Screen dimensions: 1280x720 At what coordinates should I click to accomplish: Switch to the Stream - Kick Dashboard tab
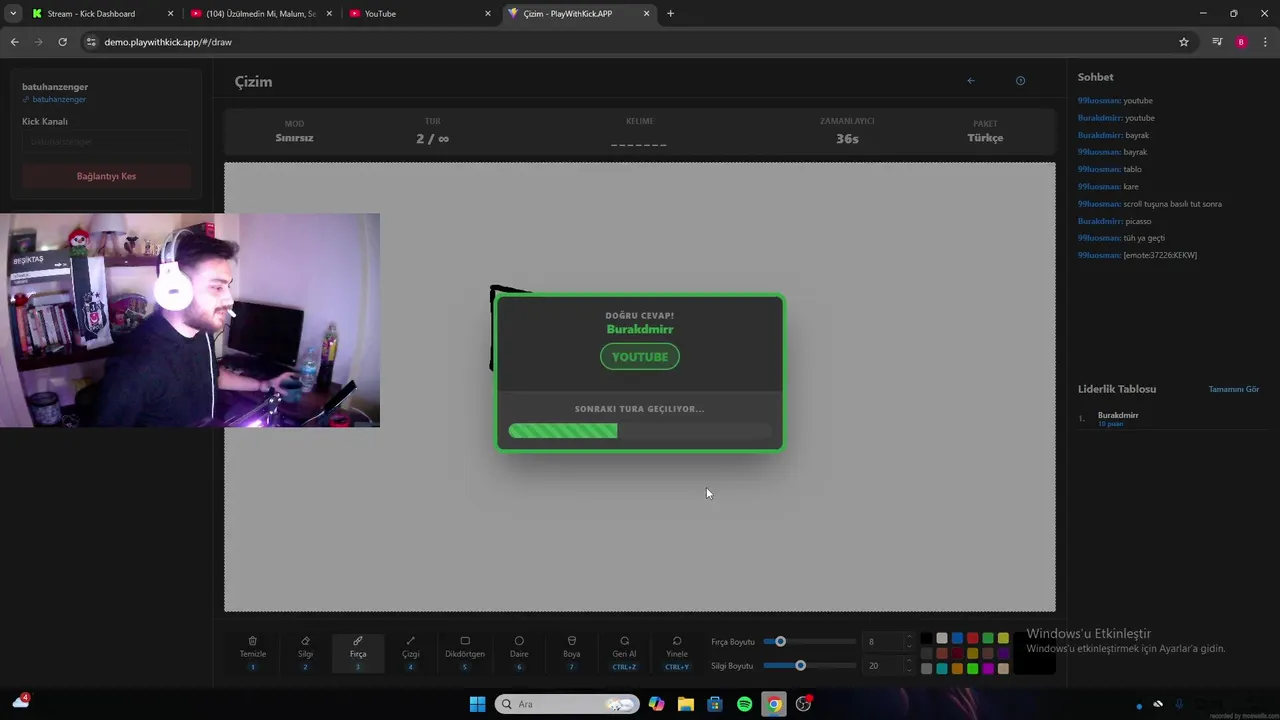click(x=103, y=14)
